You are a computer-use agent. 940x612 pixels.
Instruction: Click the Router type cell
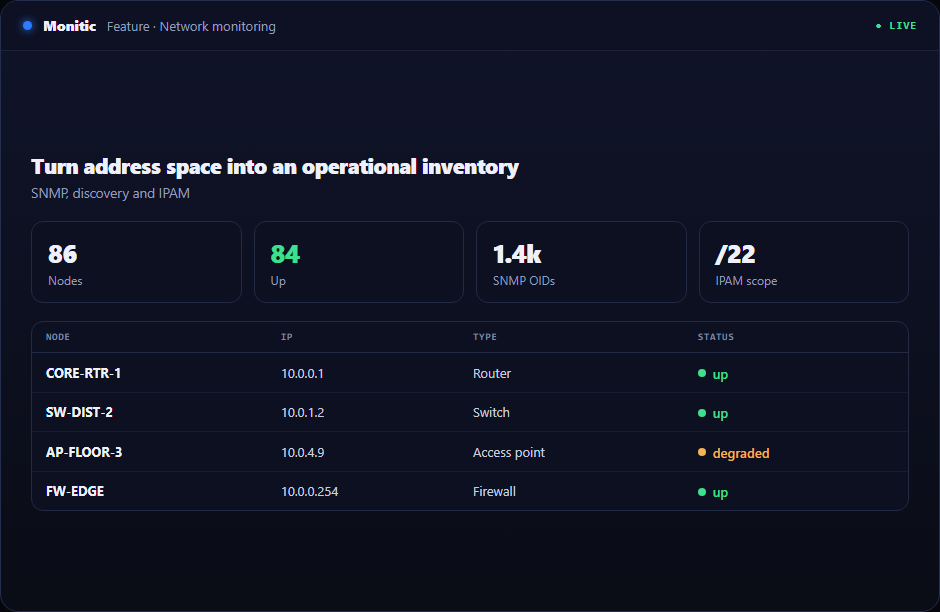point(492,373)
